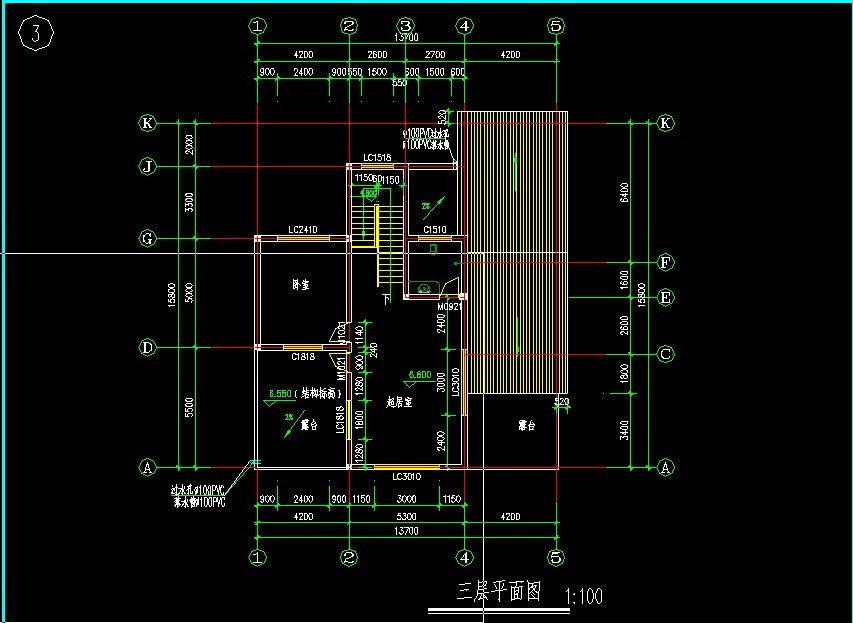The image size is (853, 623).
Task: Select the toilet fixture symbol in bathroom
Action: [423, 289]
